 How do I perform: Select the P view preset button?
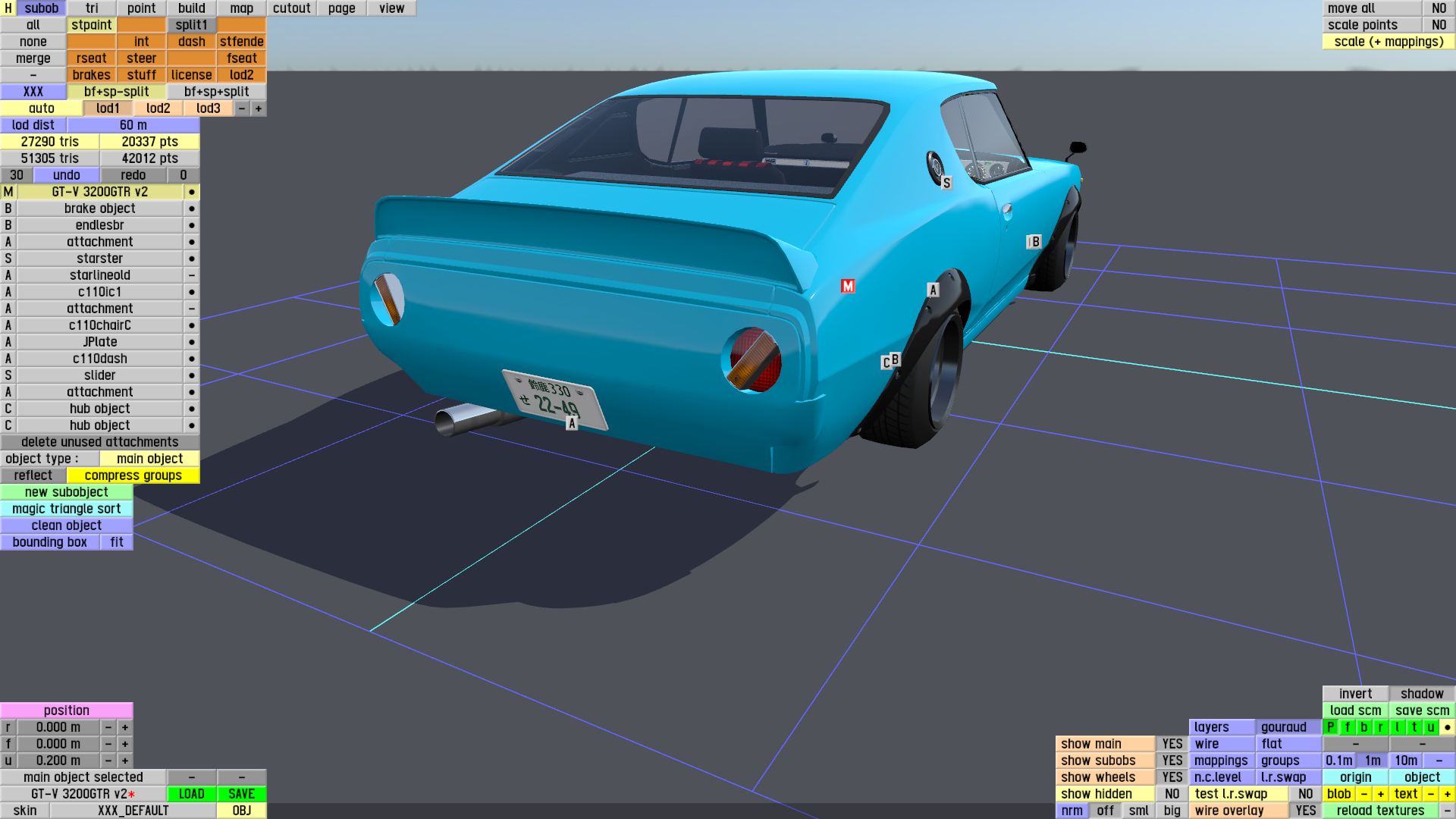tap(1330, 727)
